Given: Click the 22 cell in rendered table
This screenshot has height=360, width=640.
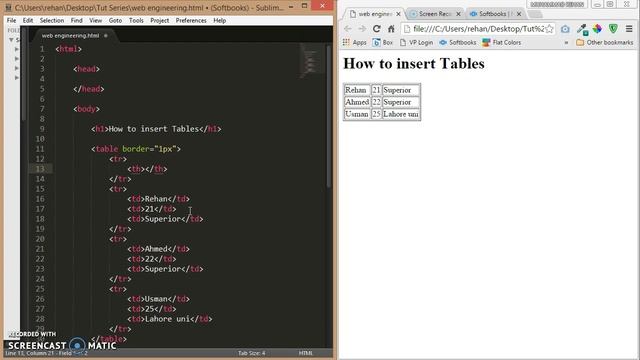Looking at the screenshot, I should (376, 102).
